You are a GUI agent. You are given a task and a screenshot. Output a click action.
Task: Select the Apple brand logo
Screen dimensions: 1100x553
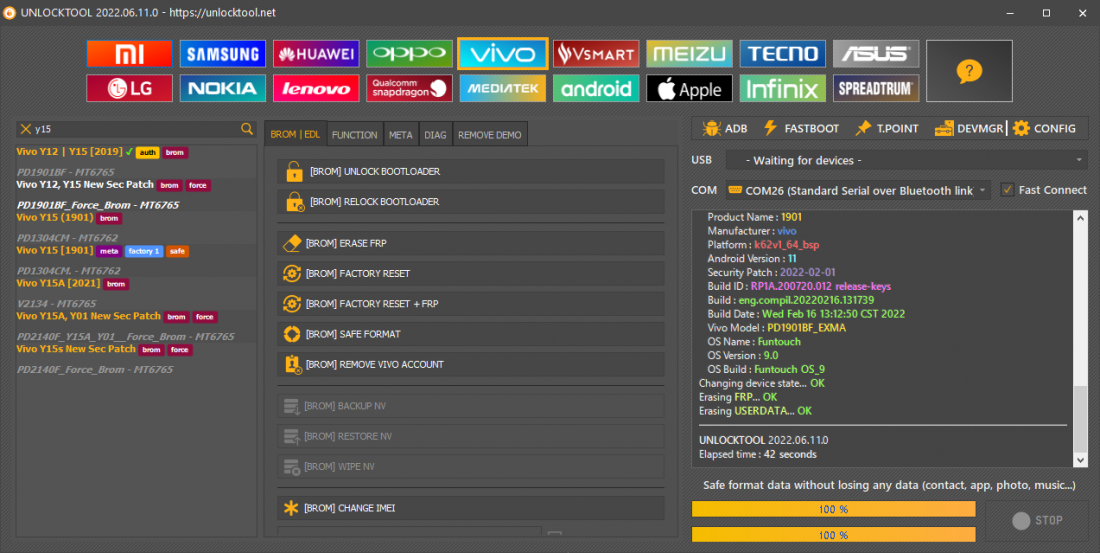[689, 88]
